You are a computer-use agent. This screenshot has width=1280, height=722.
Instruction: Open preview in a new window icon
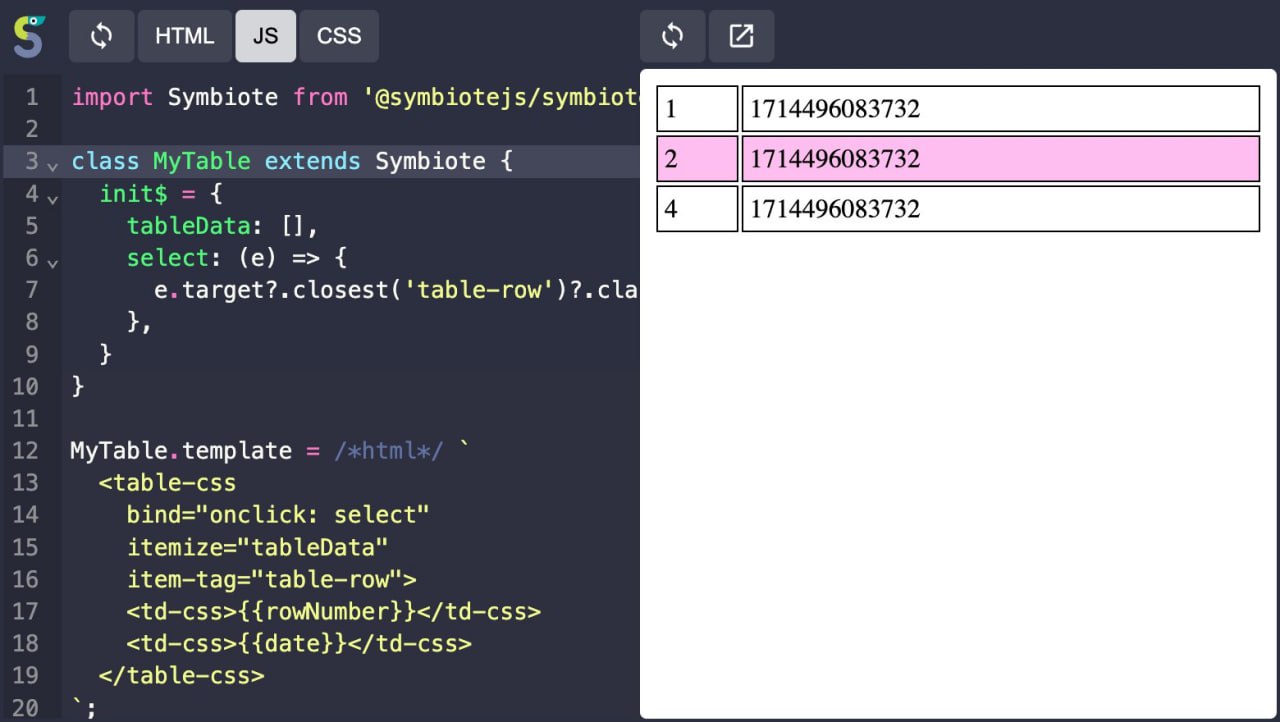[741, 36]
